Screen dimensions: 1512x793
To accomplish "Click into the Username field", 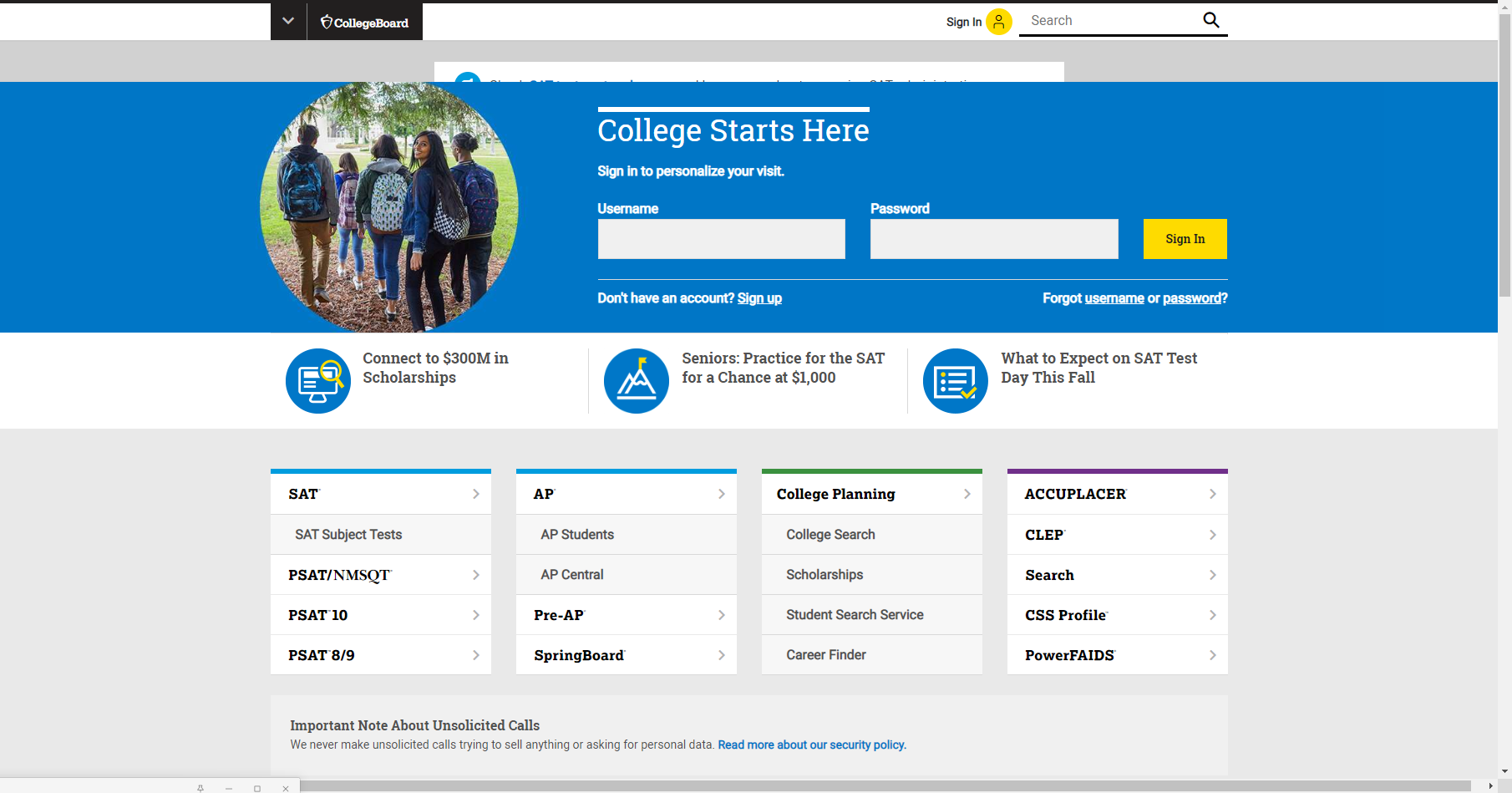I will tap(721, 239).
